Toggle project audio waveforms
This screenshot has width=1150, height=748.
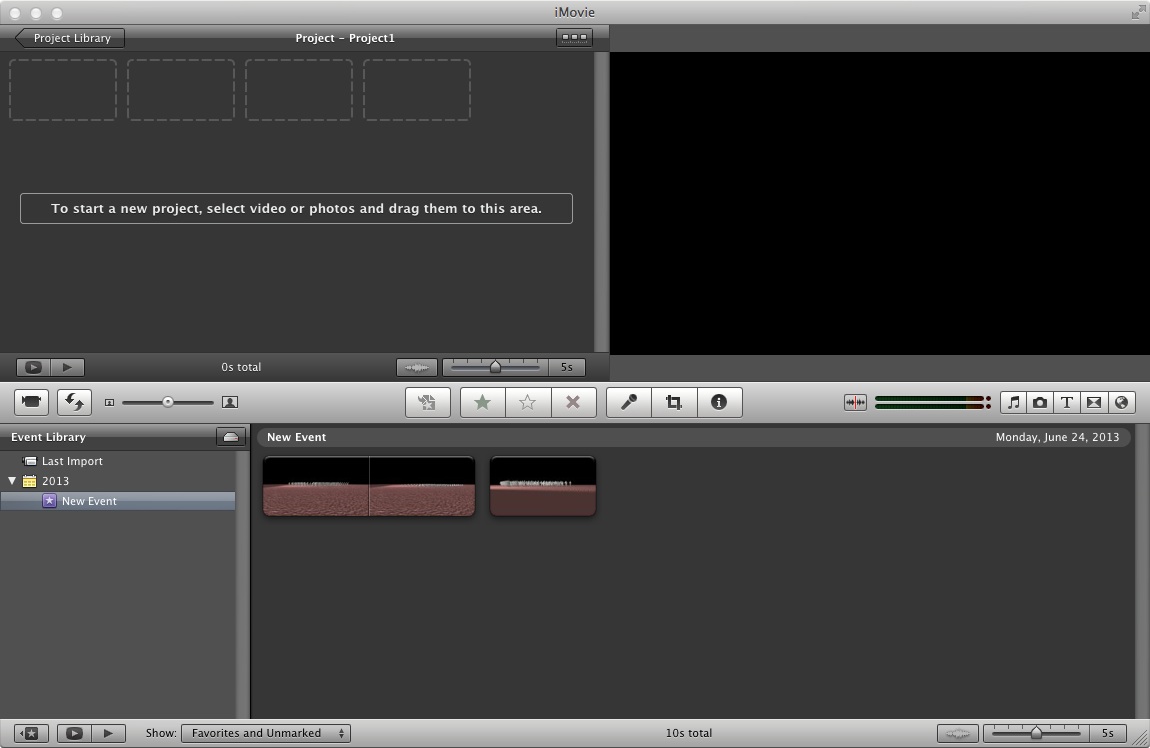coord(417,367)
